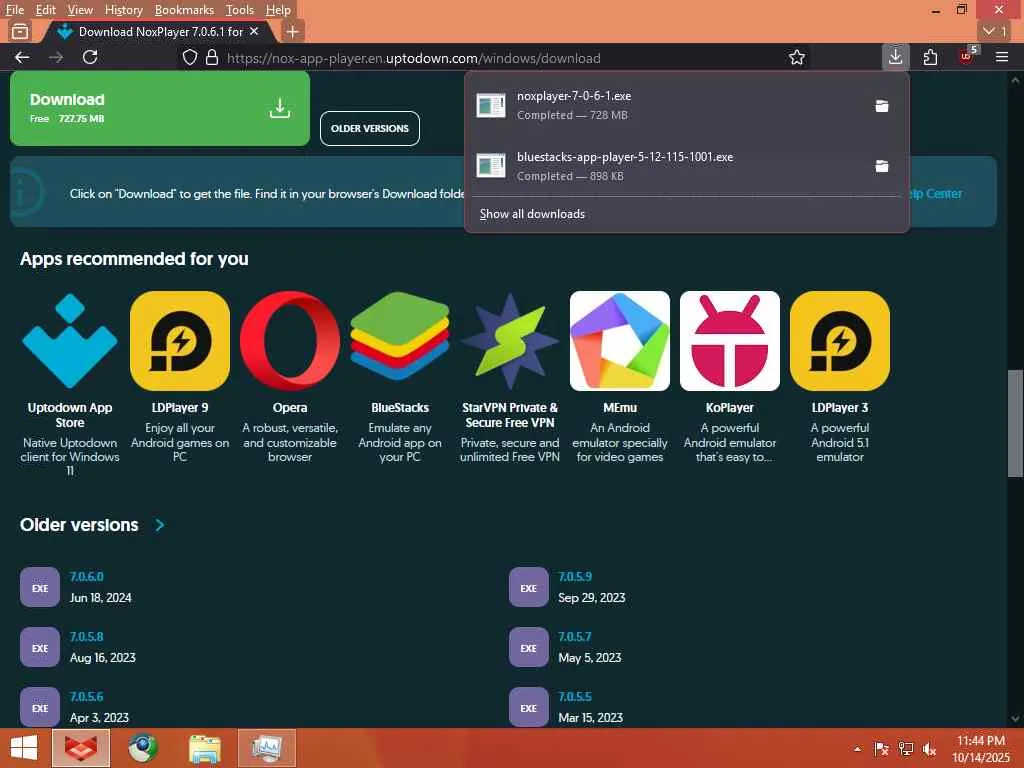Screen dimensions: 1024x768
Task: Open the KoPlayer app icon
Action: pyautogui.click(x=729, y=341)
